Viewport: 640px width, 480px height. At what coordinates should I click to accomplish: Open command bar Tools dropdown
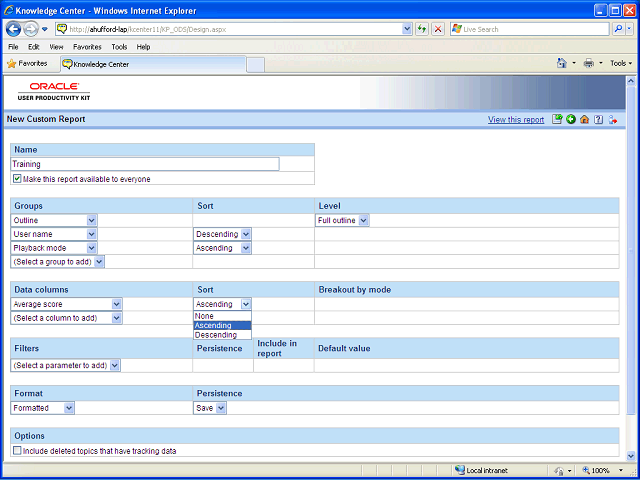point(621,63)
